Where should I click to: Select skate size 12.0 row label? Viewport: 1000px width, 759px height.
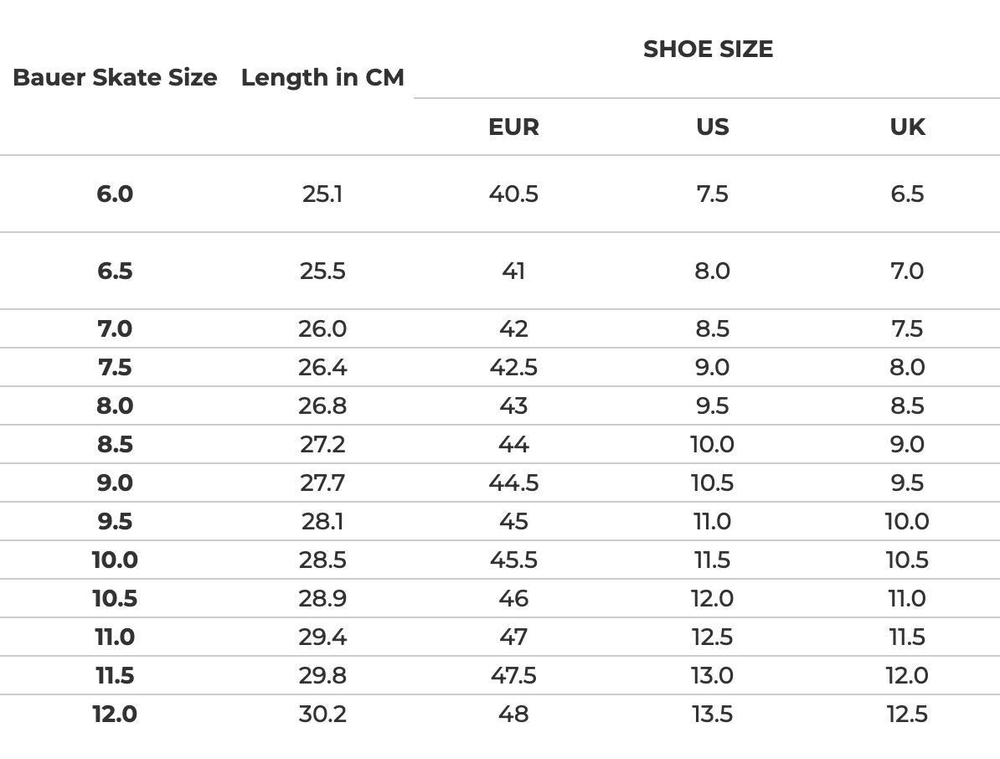click(x=115, y=714)
